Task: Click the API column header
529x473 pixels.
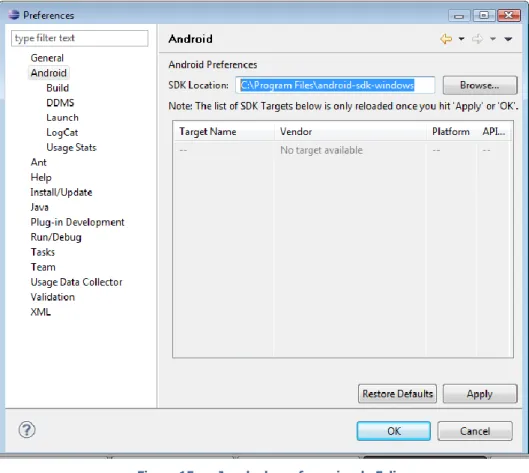Action: click(x=494, y=132)
